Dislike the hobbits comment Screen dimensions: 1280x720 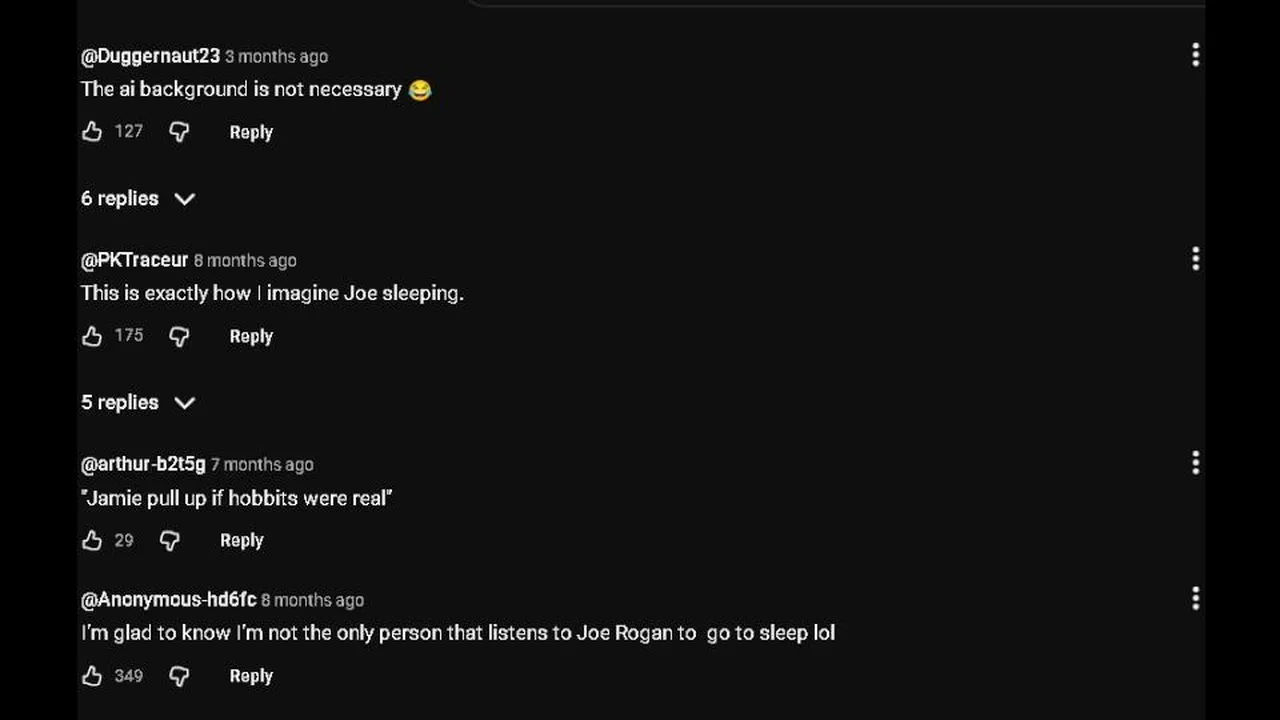[170, 540]
